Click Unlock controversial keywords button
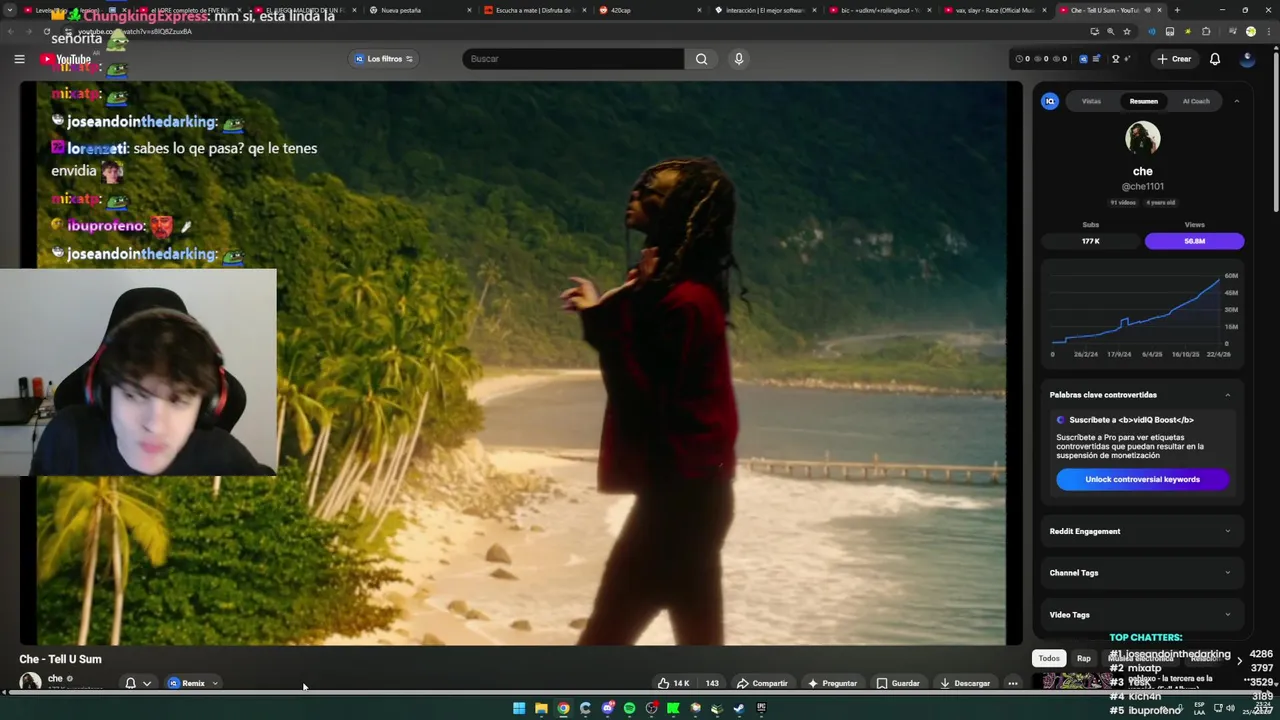Viewport: 1280px width, 720px height. pyautogui.click(x=1142, y=479)
